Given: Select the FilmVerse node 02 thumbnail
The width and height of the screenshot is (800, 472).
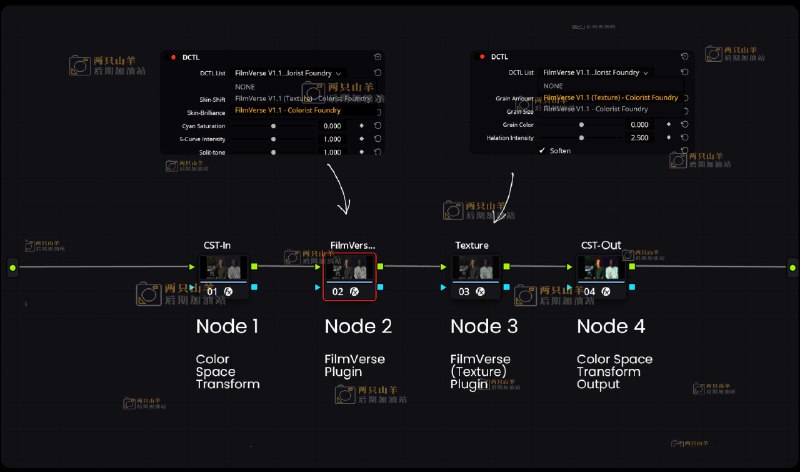Looking at the screenshot, I should click(349, 269).
